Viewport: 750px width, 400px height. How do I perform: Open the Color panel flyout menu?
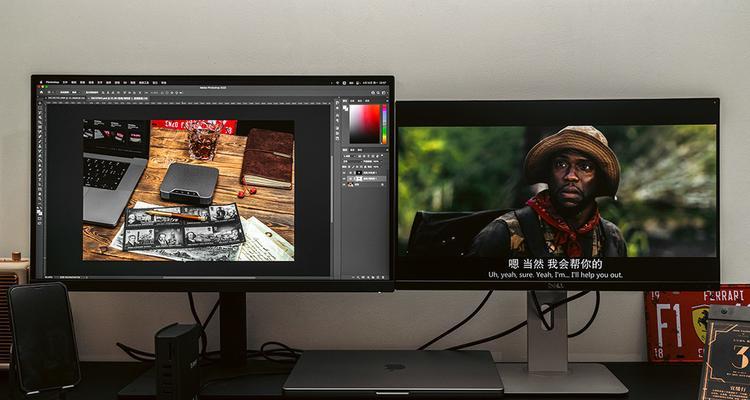[x=387, y=101]
